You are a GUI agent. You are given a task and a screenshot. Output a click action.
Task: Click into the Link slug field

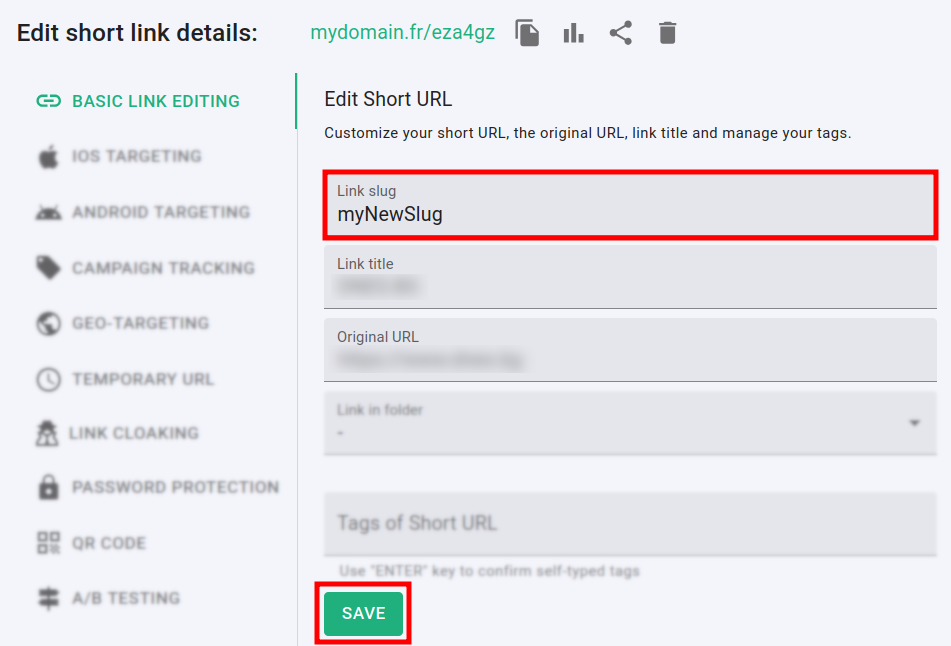[629, 214]
